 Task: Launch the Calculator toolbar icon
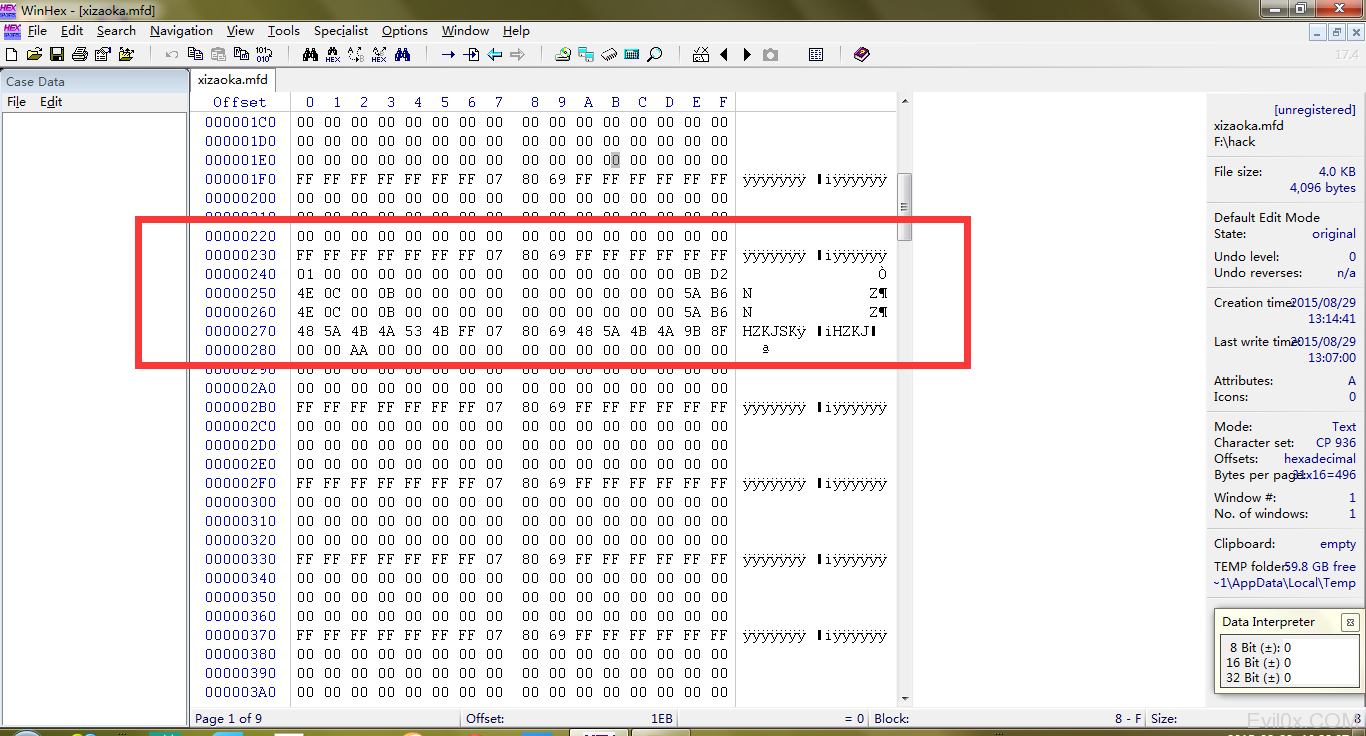(x=632, y=54)
